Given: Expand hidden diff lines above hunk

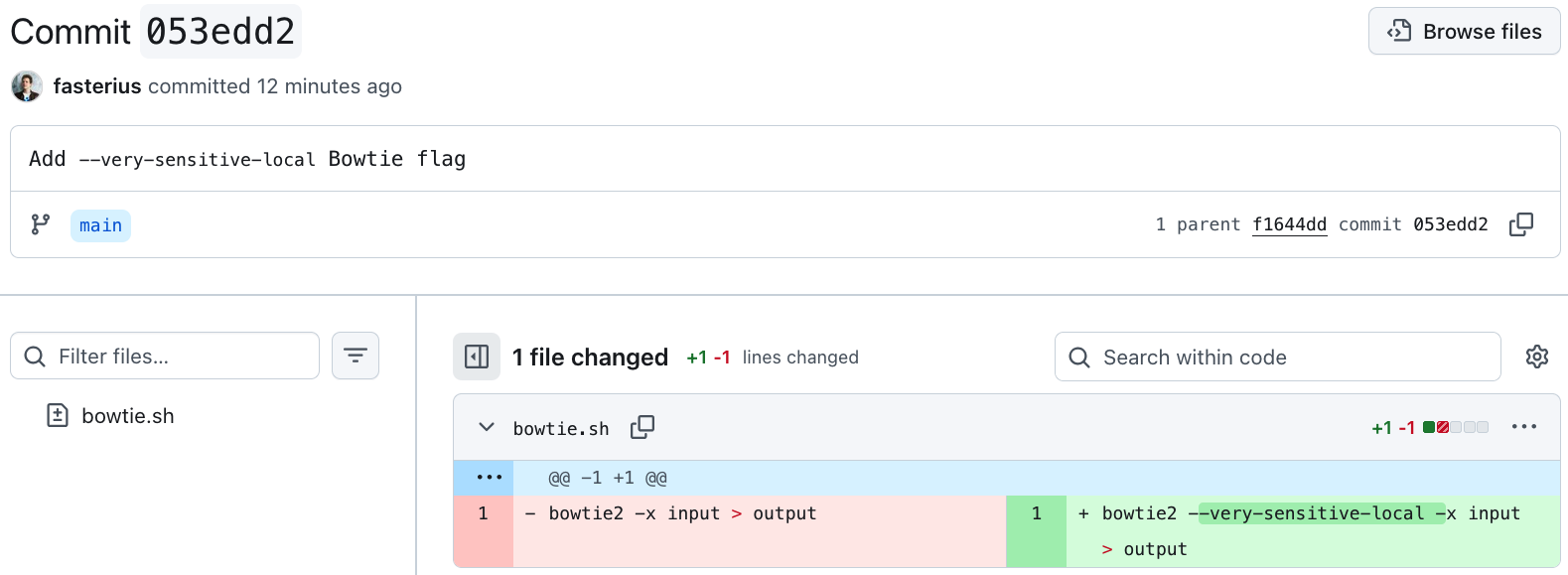Looking at the screenshot, I should coord(489,478).
